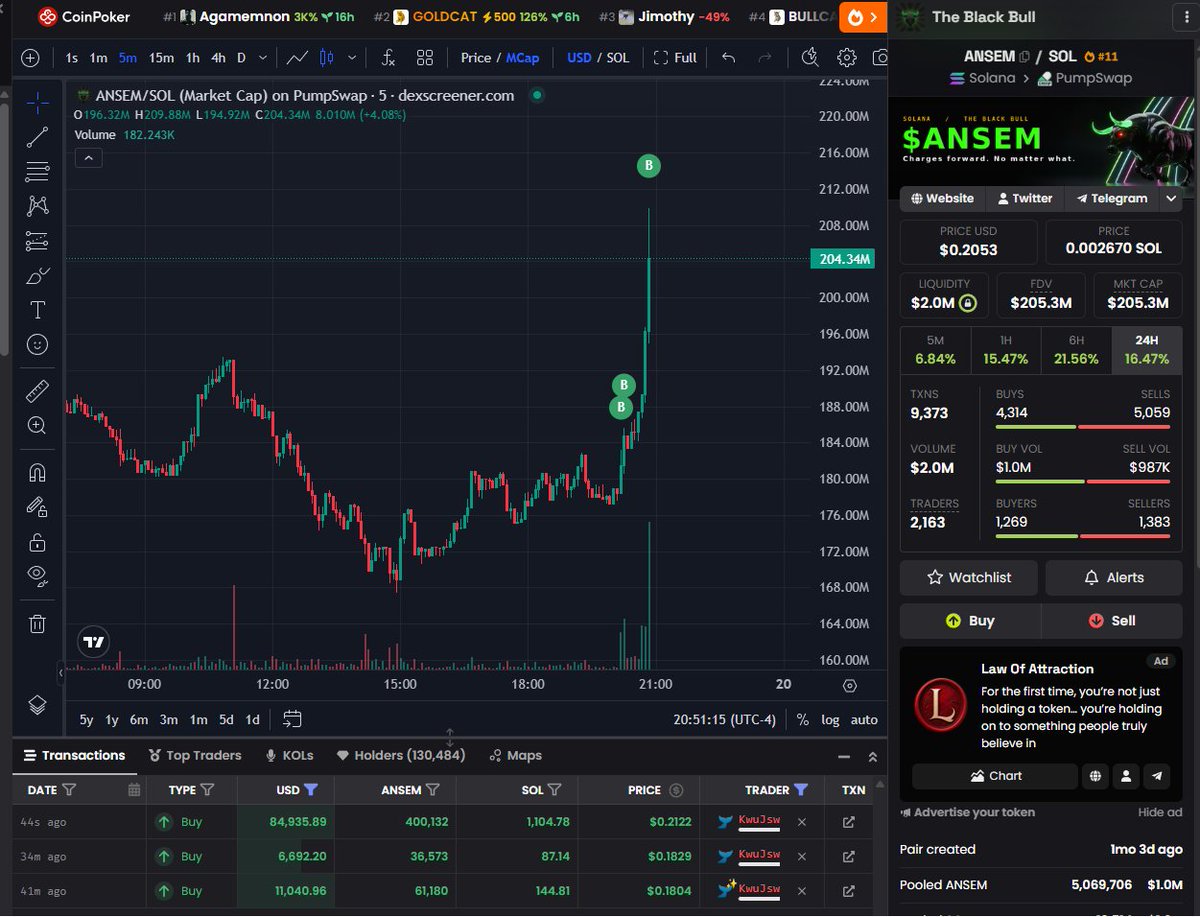Switch chart to 15m interval

coord(161,58)
